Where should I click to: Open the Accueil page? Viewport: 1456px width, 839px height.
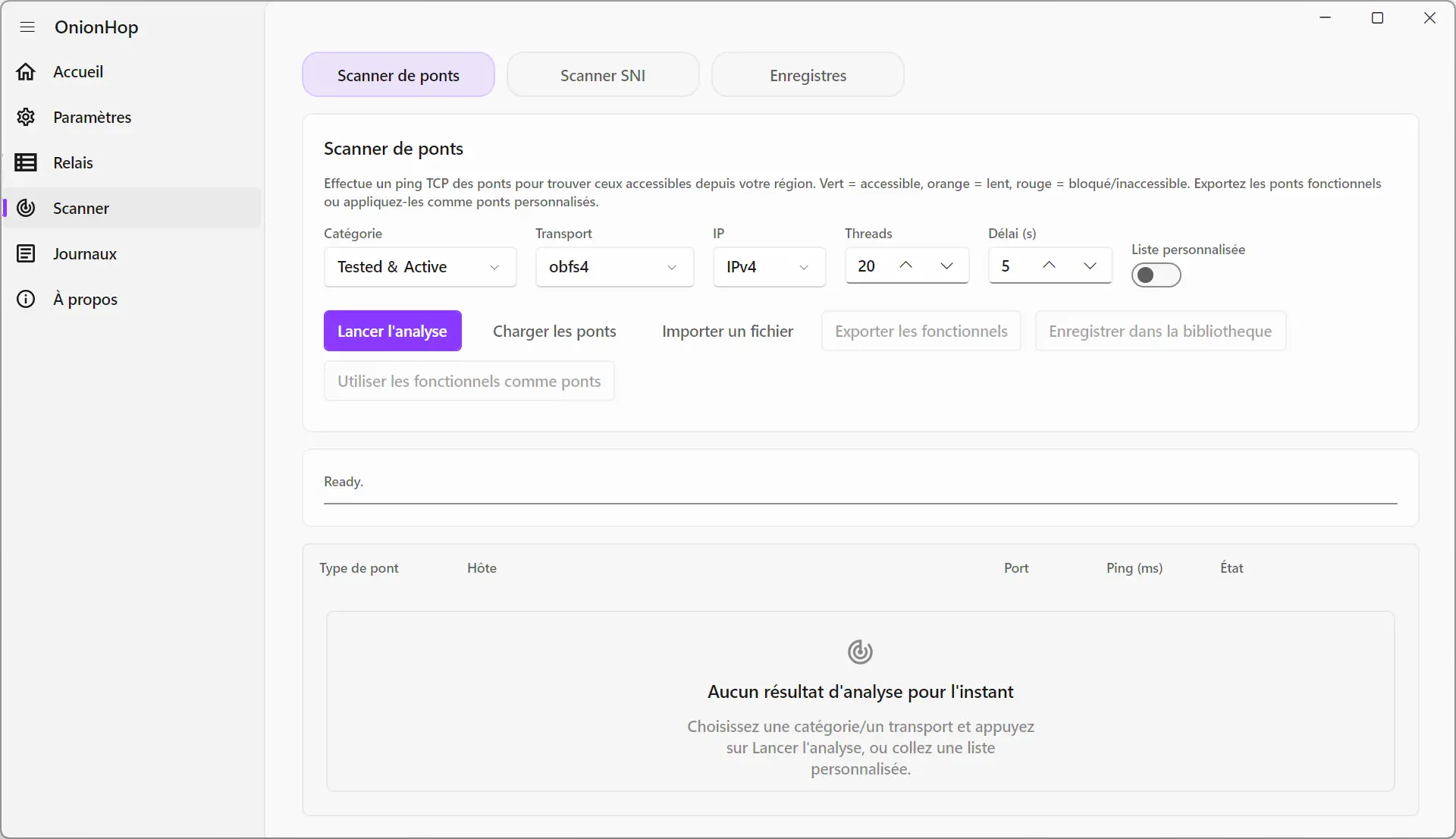133,72
